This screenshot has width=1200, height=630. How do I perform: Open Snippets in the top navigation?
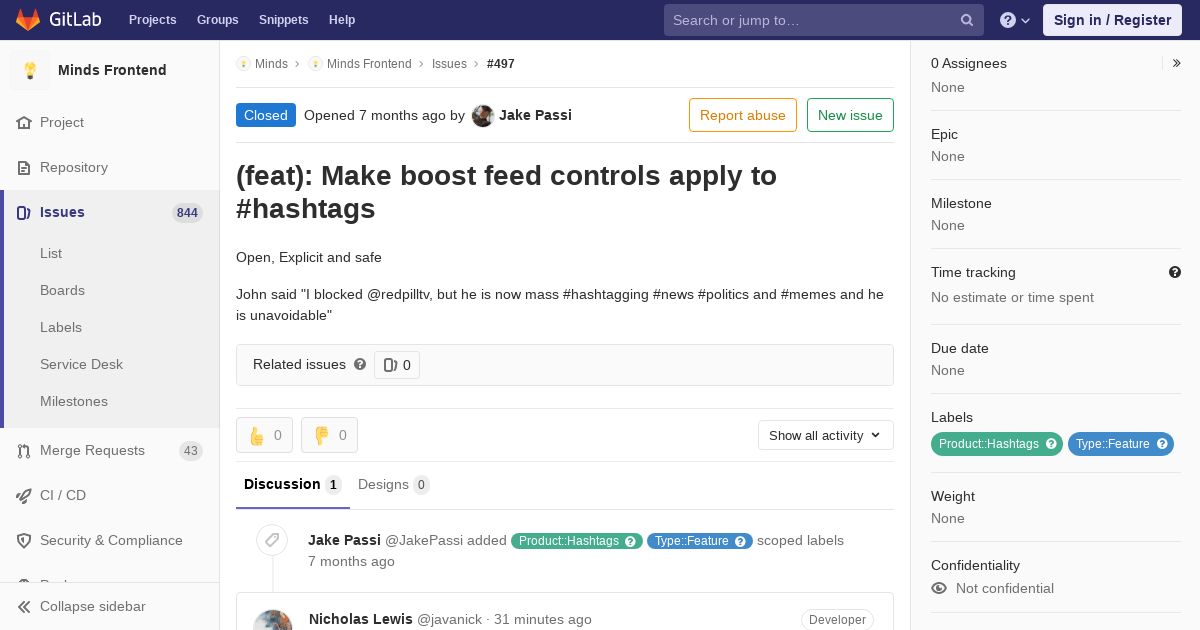(283, 20)
